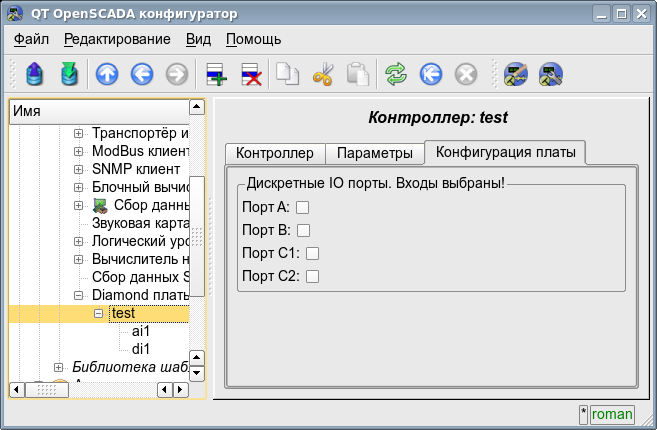This screenshot has height=430, width=657.
Task: Click the Delete item toolbar icon
Action: pyautogui.click(x=251, y=74)
